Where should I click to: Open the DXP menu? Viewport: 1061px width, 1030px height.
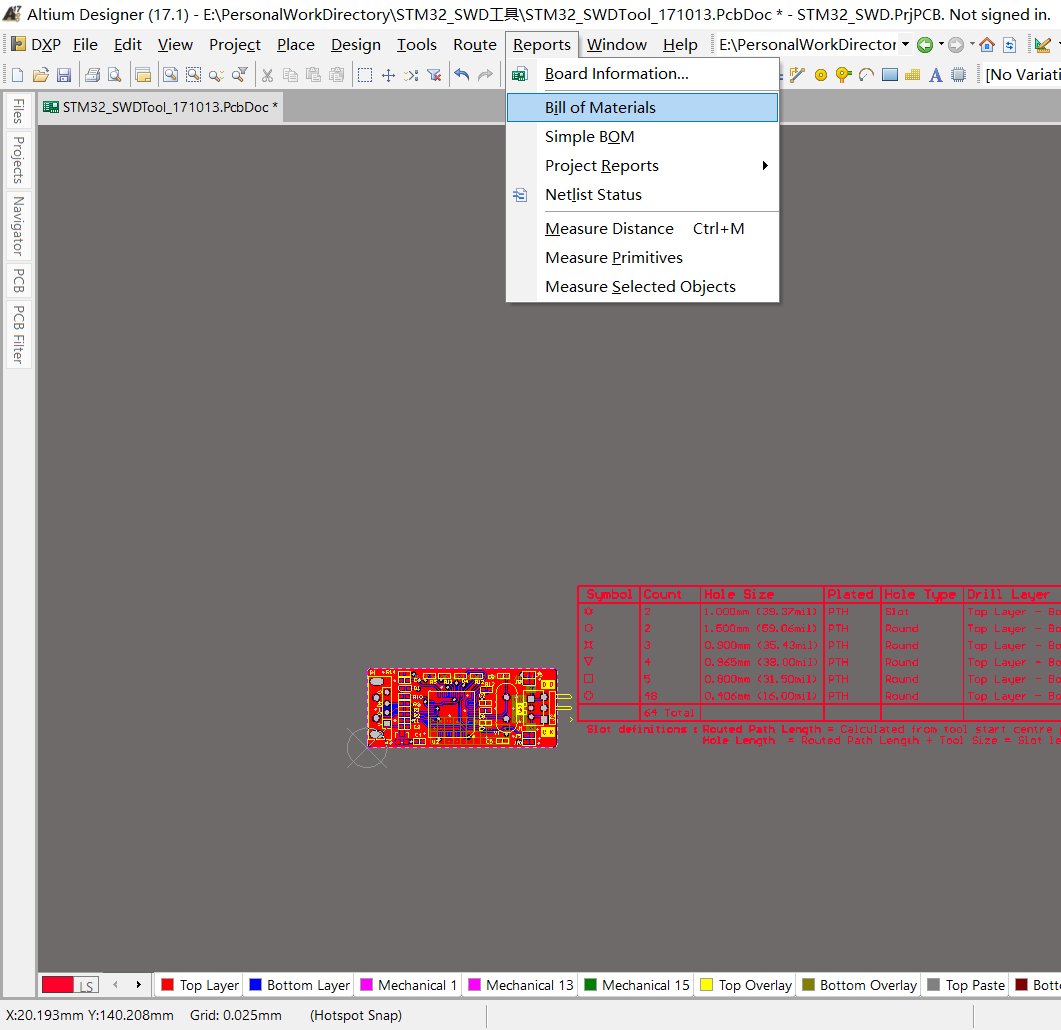(37, 45)
